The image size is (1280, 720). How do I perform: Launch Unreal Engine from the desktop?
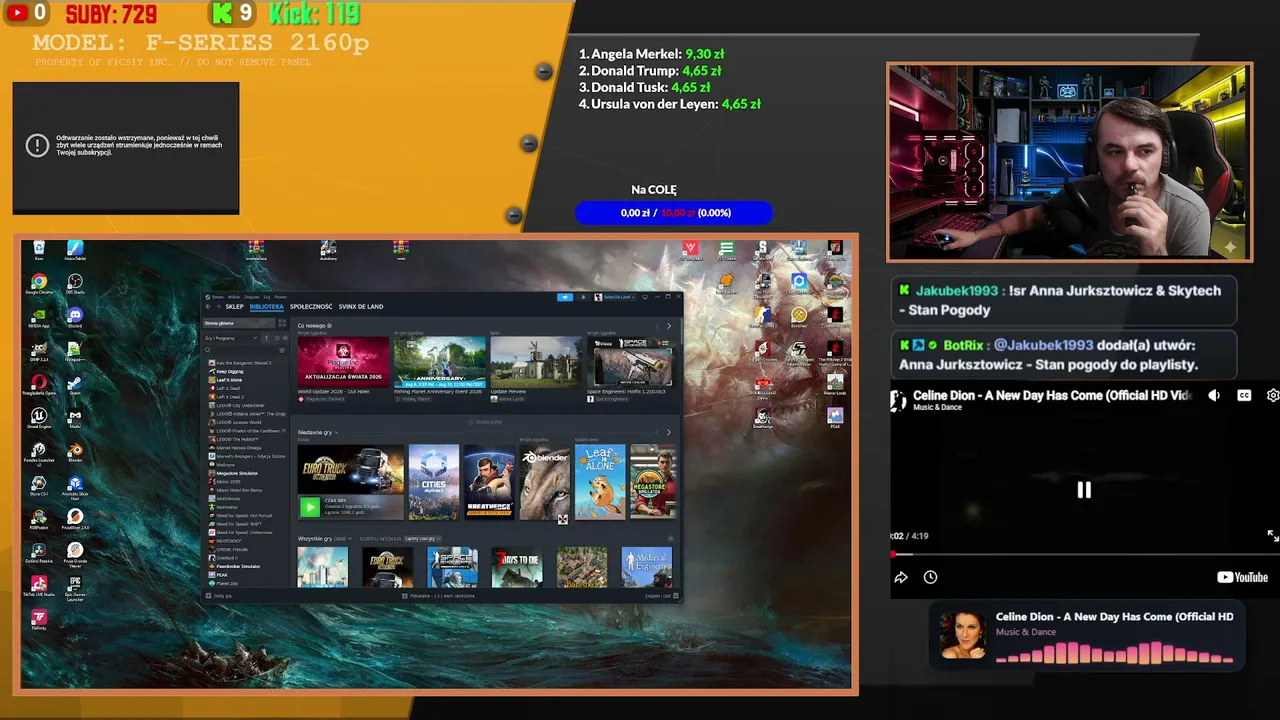[39, 417]
